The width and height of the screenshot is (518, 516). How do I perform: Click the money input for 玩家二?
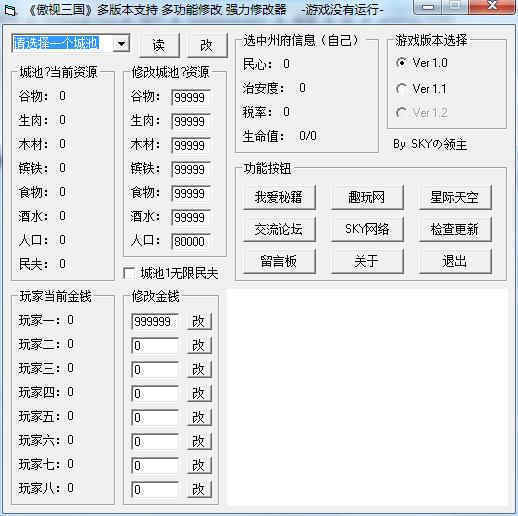[x=155, y=346]
